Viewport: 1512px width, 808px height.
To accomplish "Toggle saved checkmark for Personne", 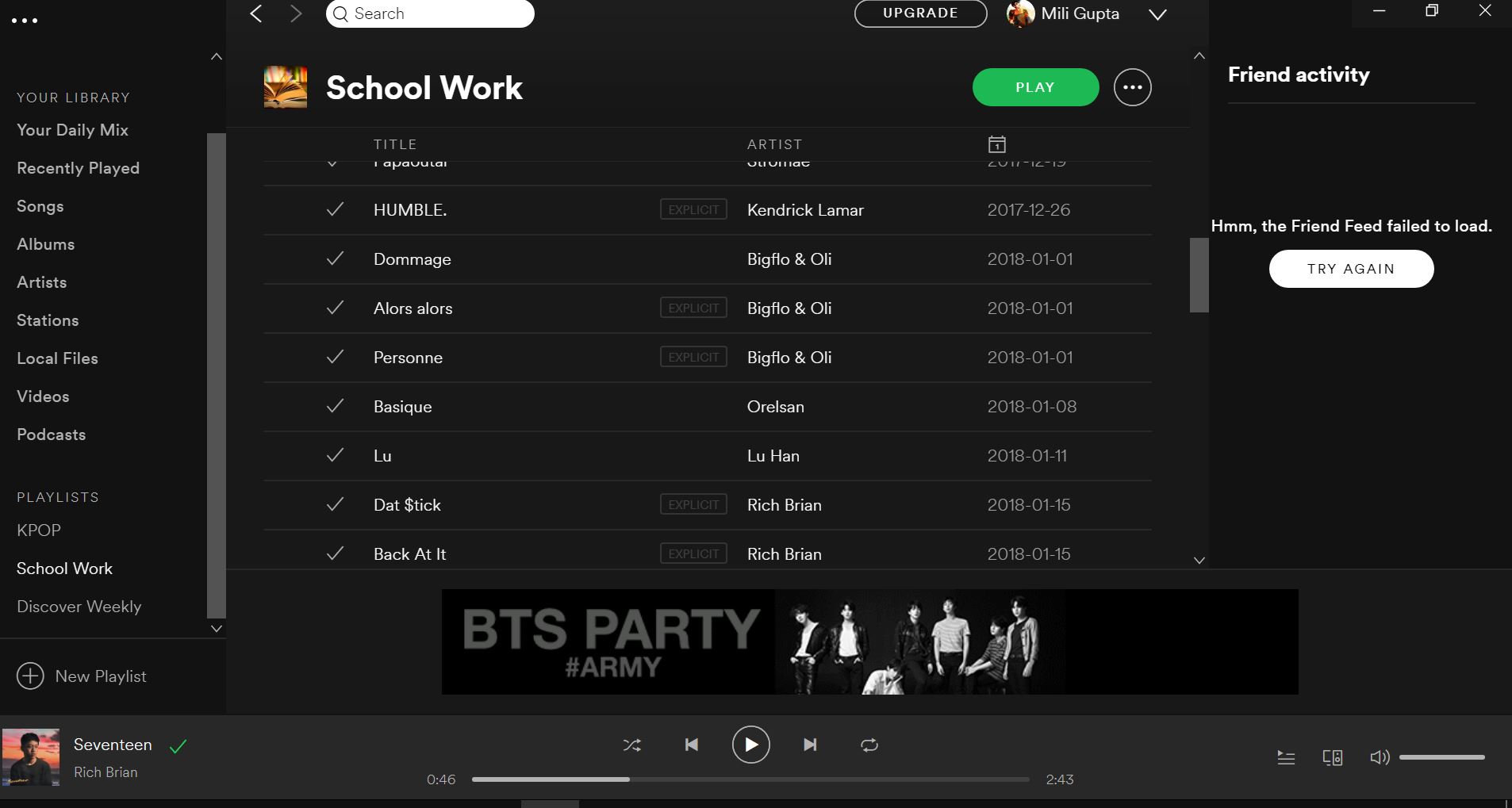I will pos(336,357).
